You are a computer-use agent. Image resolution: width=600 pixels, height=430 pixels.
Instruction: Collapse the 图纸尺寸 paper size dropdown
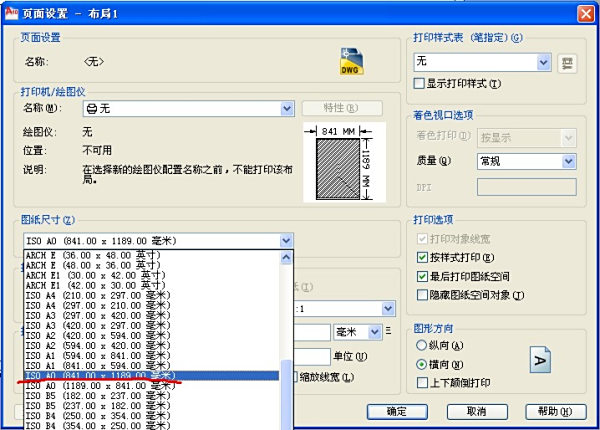tap(286, 241)
